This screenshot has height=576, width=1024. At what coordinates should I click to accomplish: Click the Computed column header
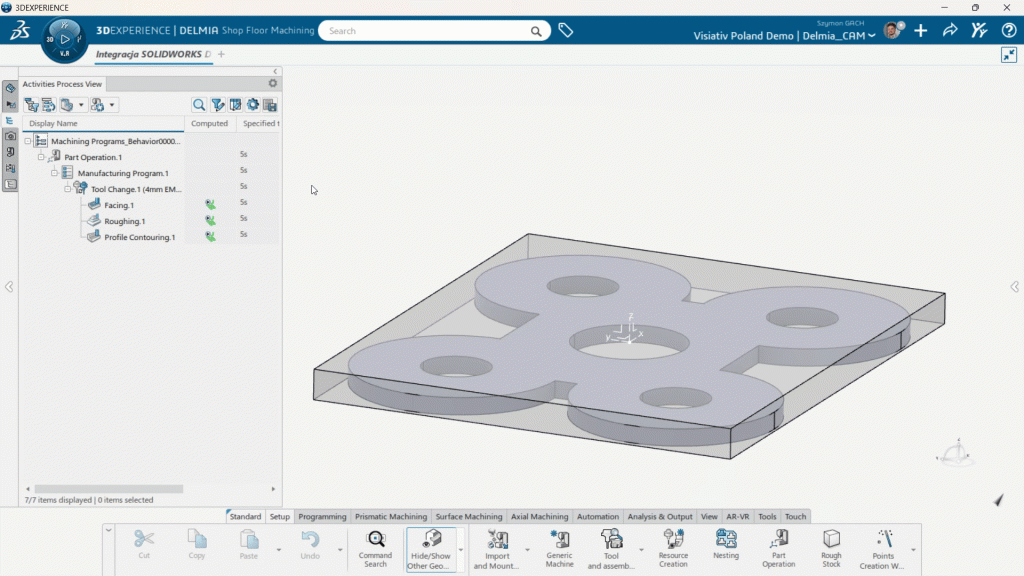pos(210,123)
